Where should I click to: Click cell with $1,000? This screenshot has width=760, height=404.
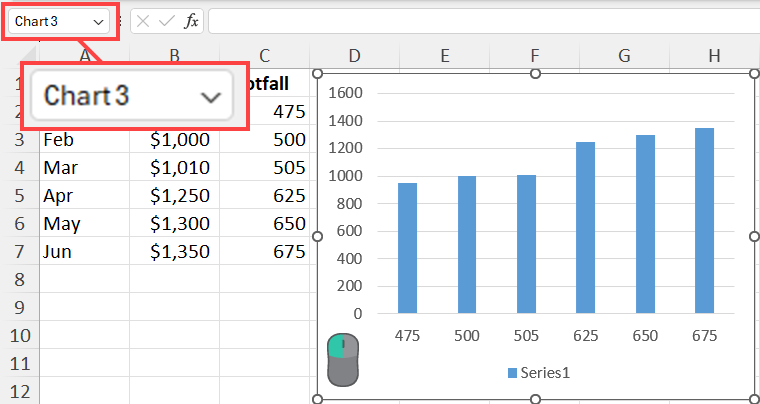click(174, 140)
